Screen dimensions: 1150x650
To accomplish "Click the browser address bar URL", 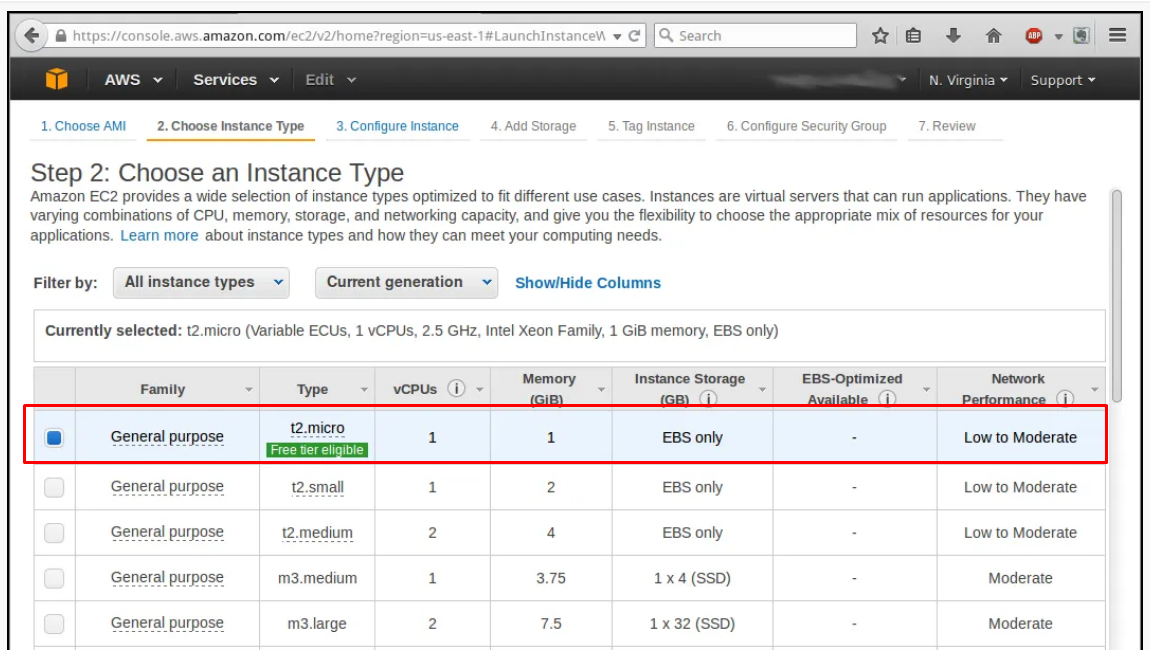I will pos(338,35).
